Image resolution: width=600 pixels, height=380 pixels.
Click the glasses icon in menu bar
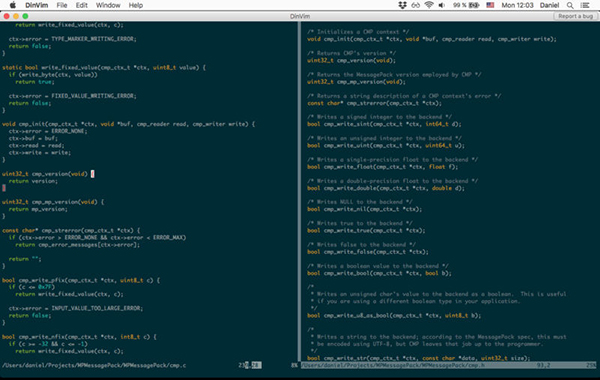(416, 5)
